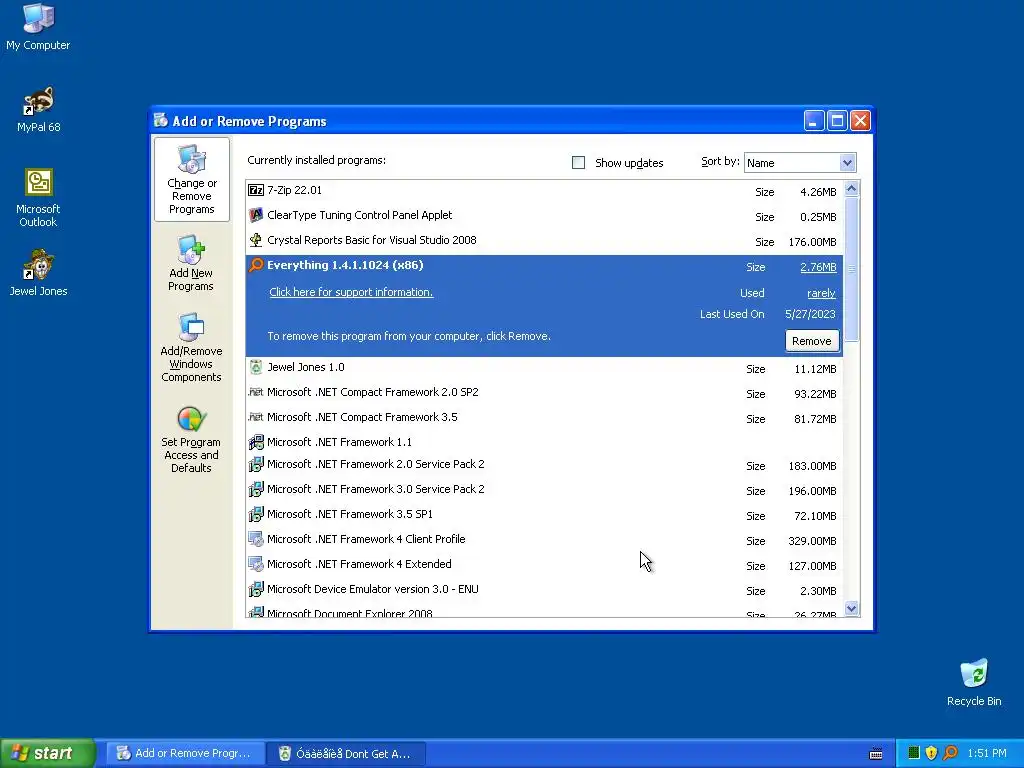Switch to Add New Programs
Image resolution: width=1024 pixels, height=768 pixels.
coord(191,263)
